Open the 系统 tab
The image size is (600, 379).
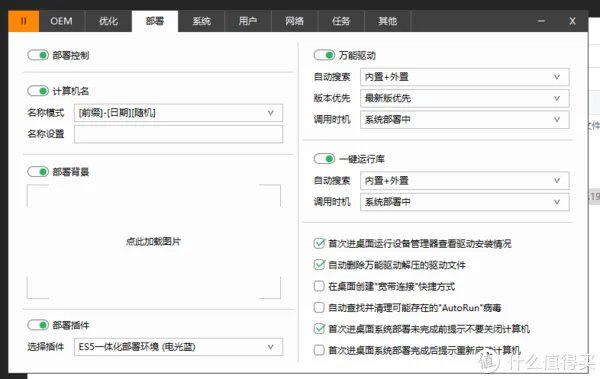point(201,21)
